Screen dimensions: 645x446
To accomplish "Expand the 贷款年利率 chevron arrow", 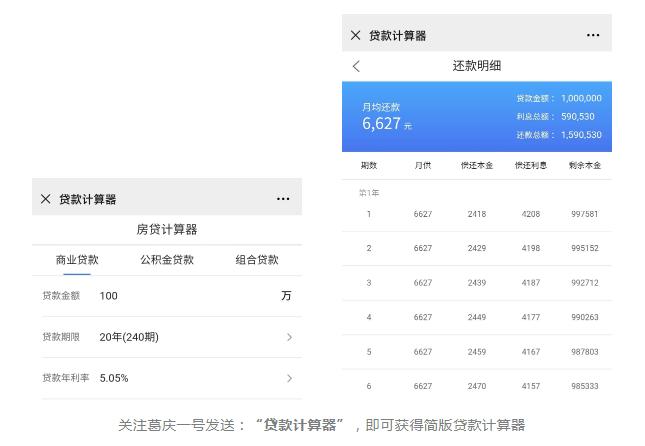I will (290, 379).
